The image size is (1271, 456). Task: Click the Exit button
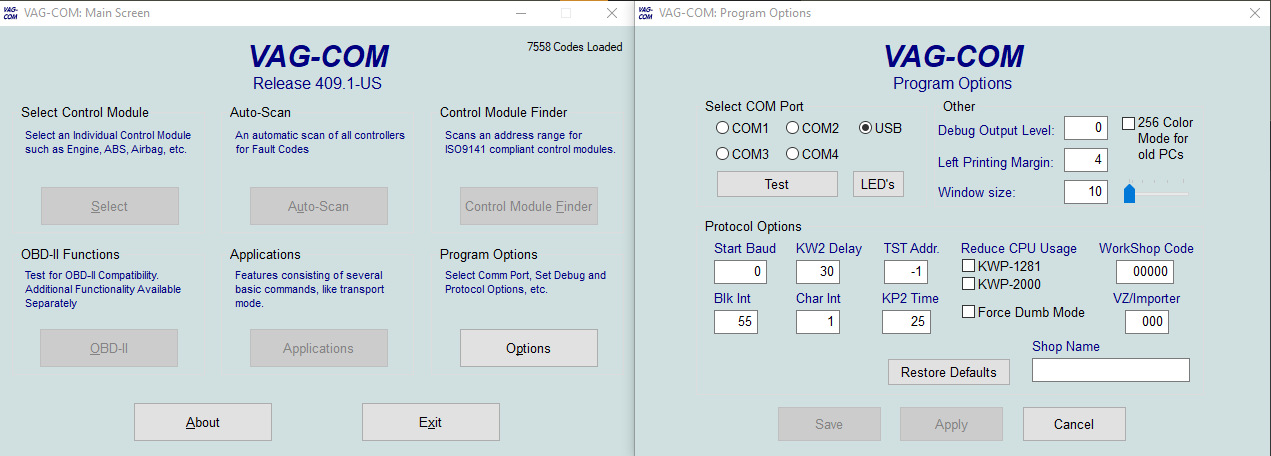point(430,422)
